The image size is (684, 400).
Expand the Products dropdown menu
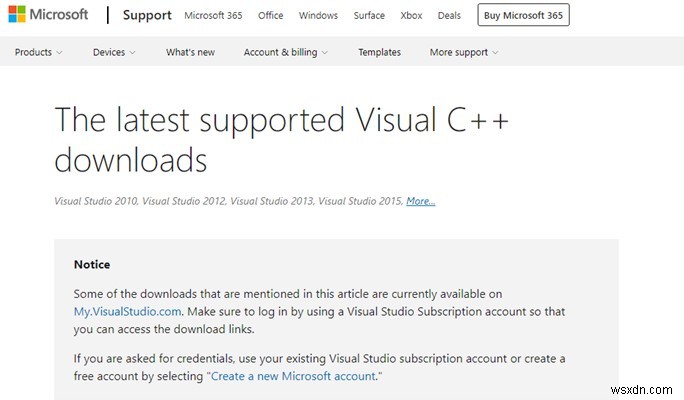click(39, 52)
